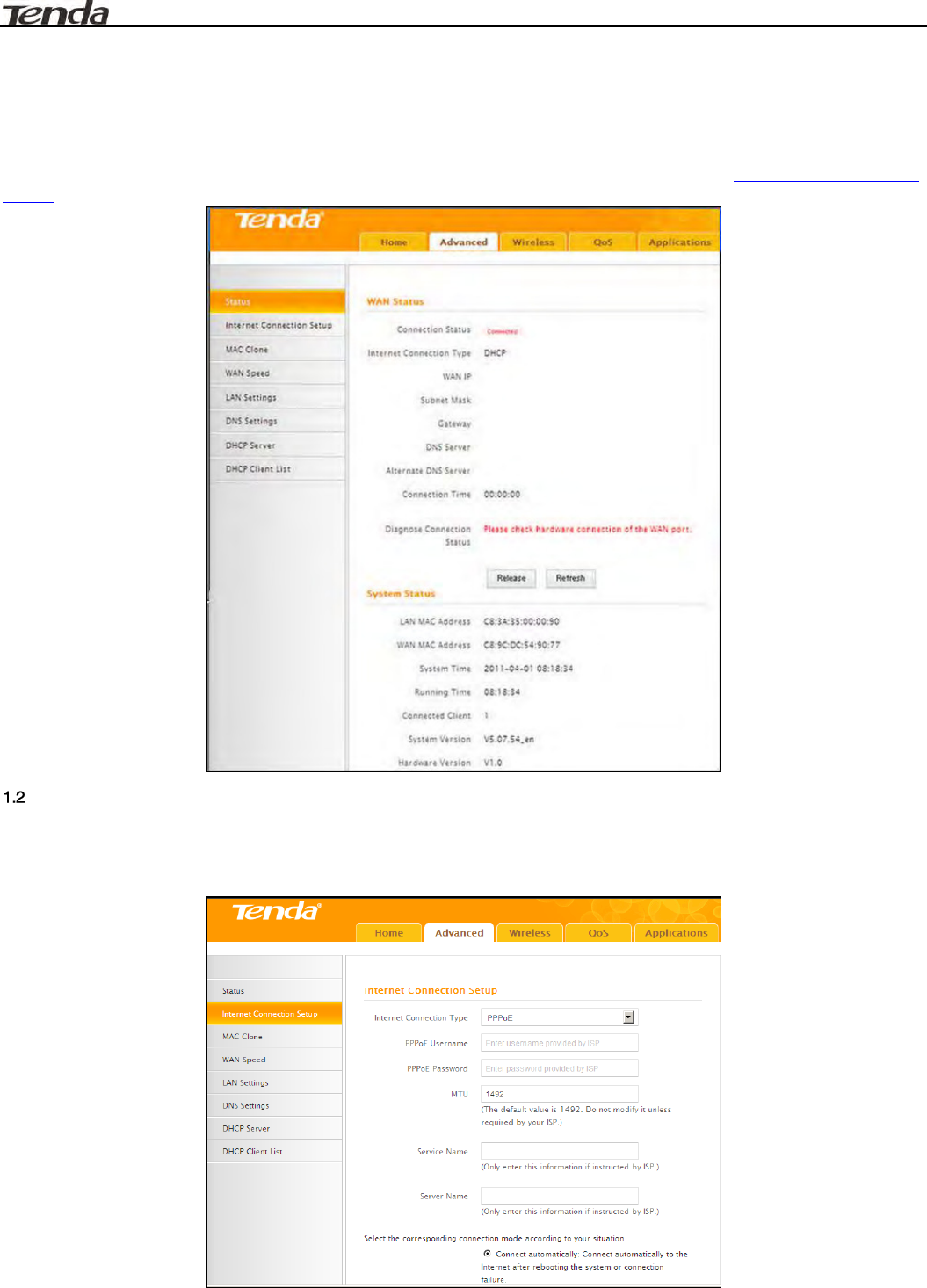Open Internet Connection Setup in WAN Status page sidebar
Screen dimensions: 927x1288
coord(278,325)
